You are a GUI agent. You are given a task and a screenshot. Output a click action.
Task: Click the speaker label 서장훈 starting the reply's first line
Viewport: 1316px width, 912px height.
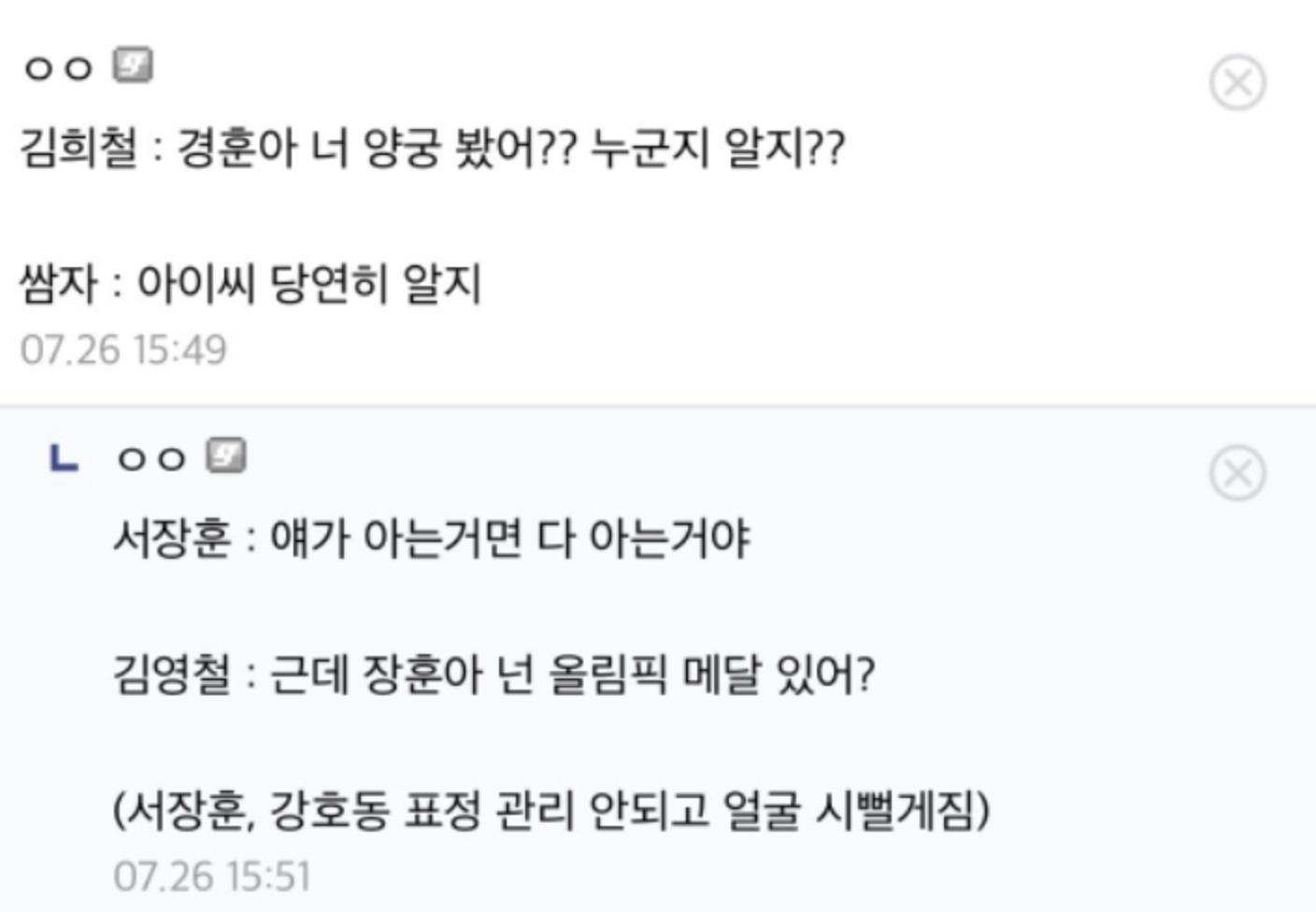point(172,538)
